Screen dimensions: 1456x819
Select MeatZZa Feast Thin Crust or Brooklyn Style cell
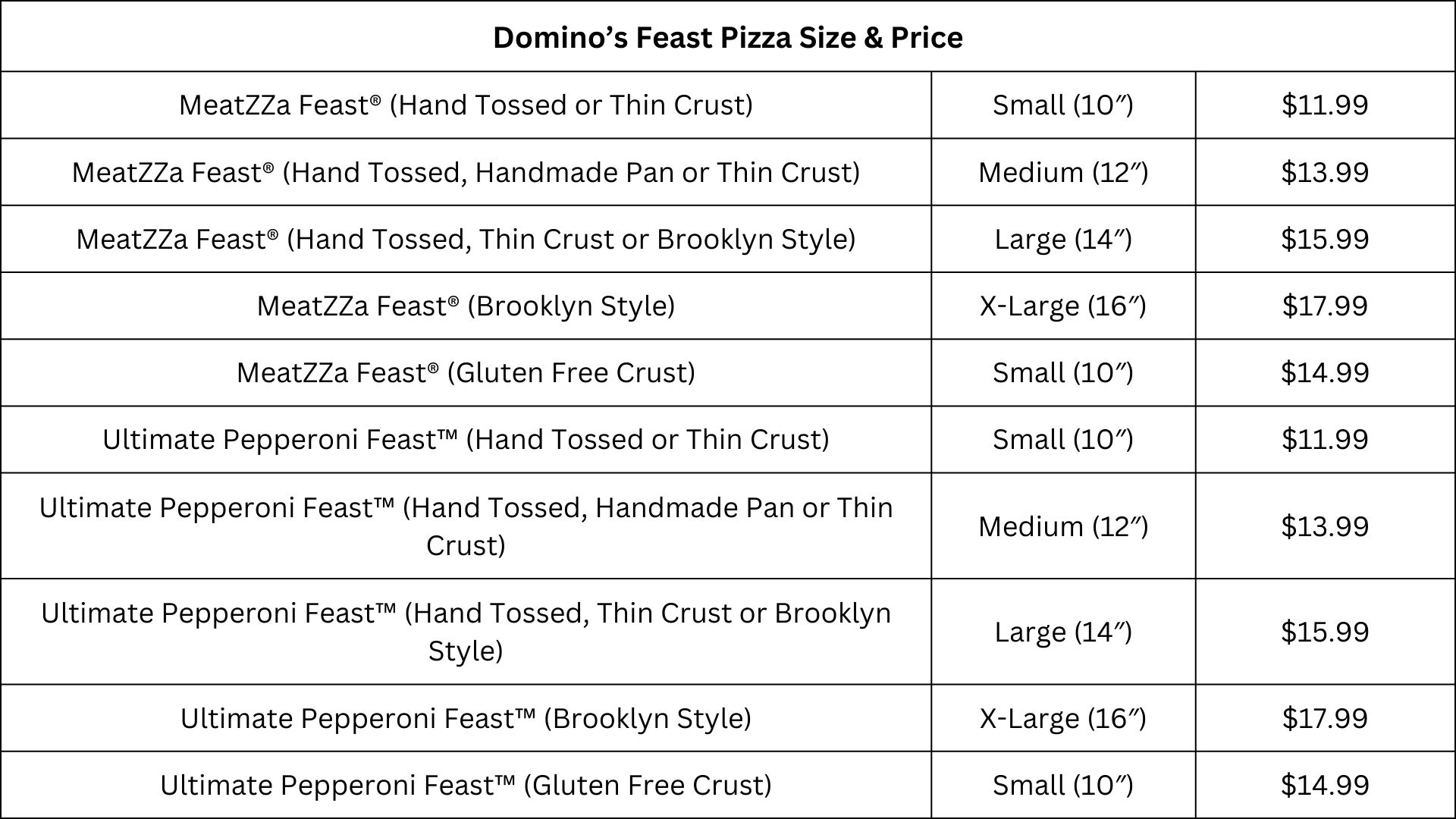(466, 239)
